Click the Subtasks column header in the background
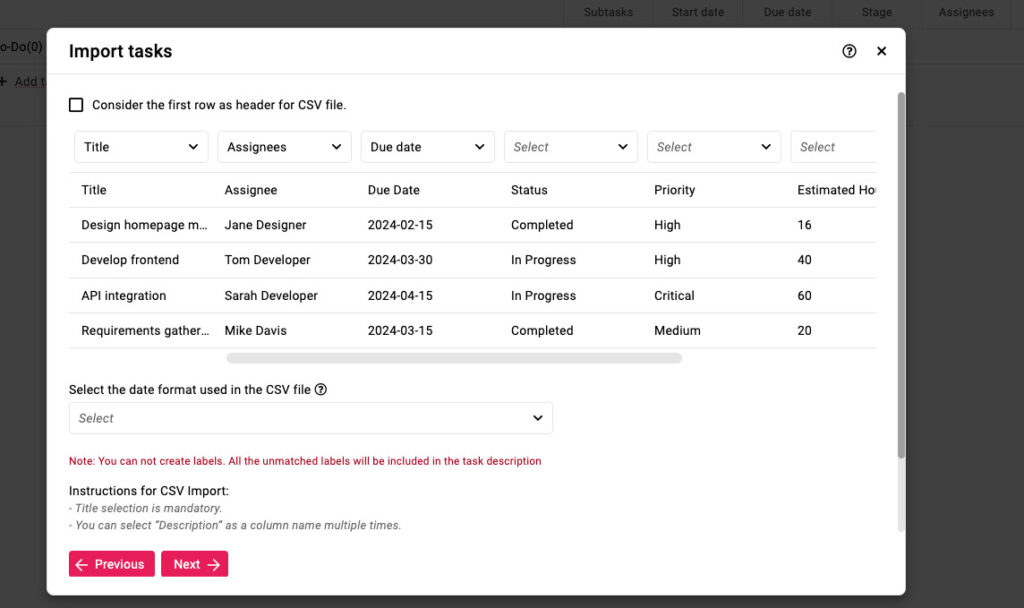Viewport: 1024px width, 608px height. 607,12
